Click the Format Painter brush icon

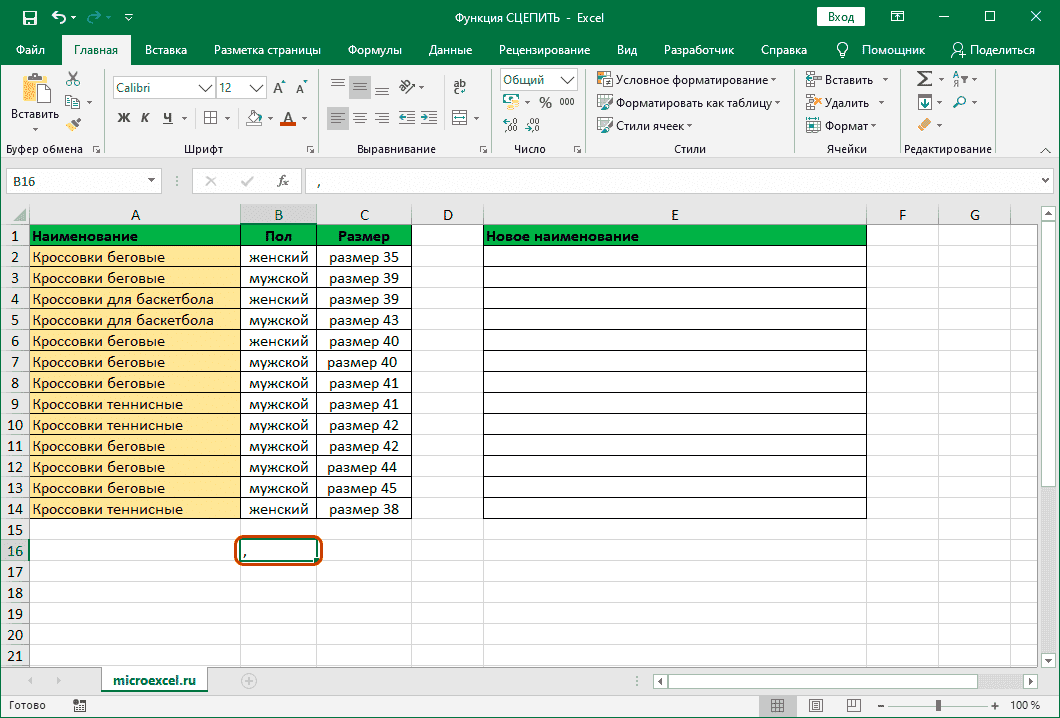coord(73,124)
